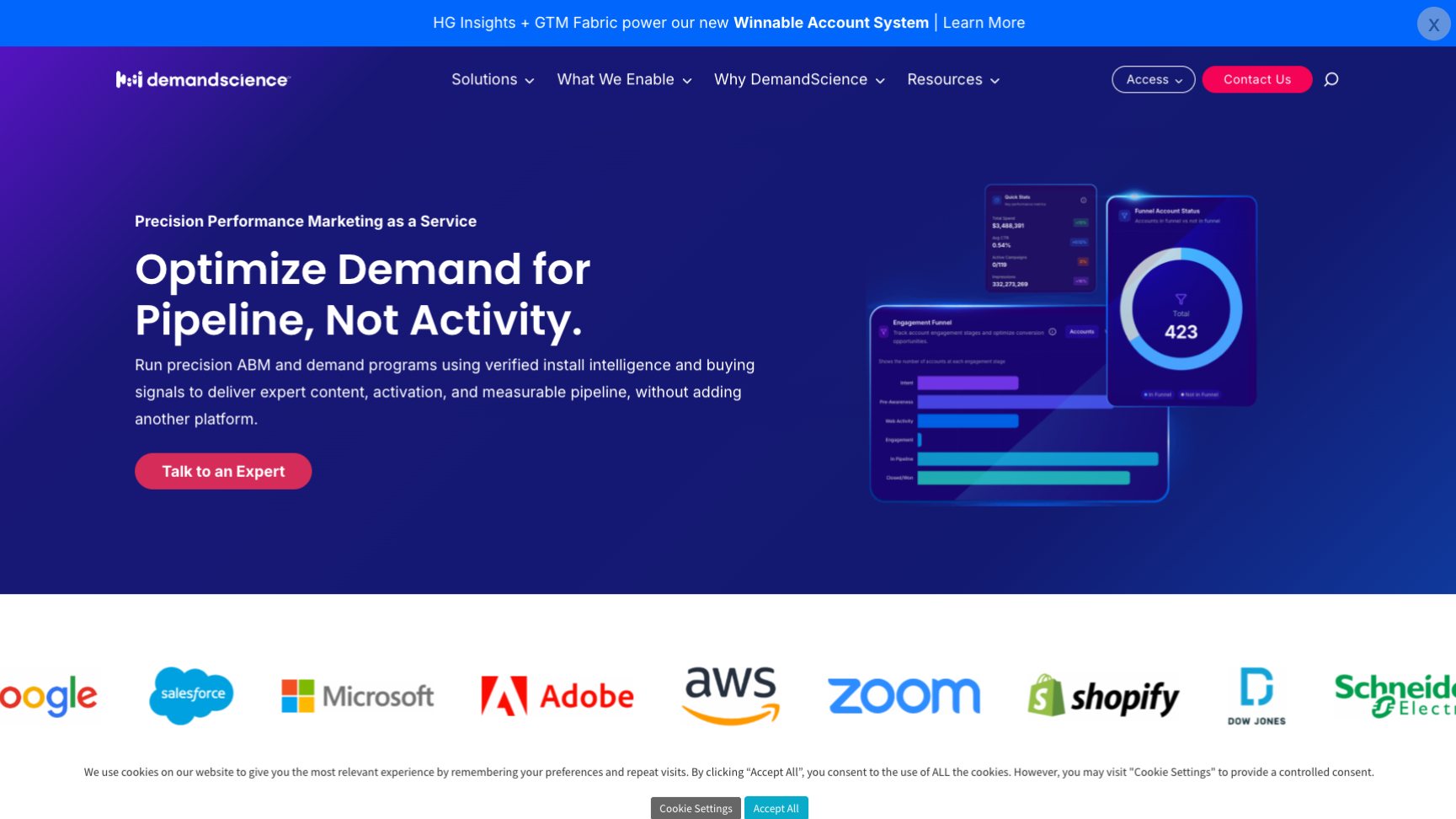Viewport: 1456px width, 819px height.
Task: Click the Salesforce logo
Action: [191, 695]
